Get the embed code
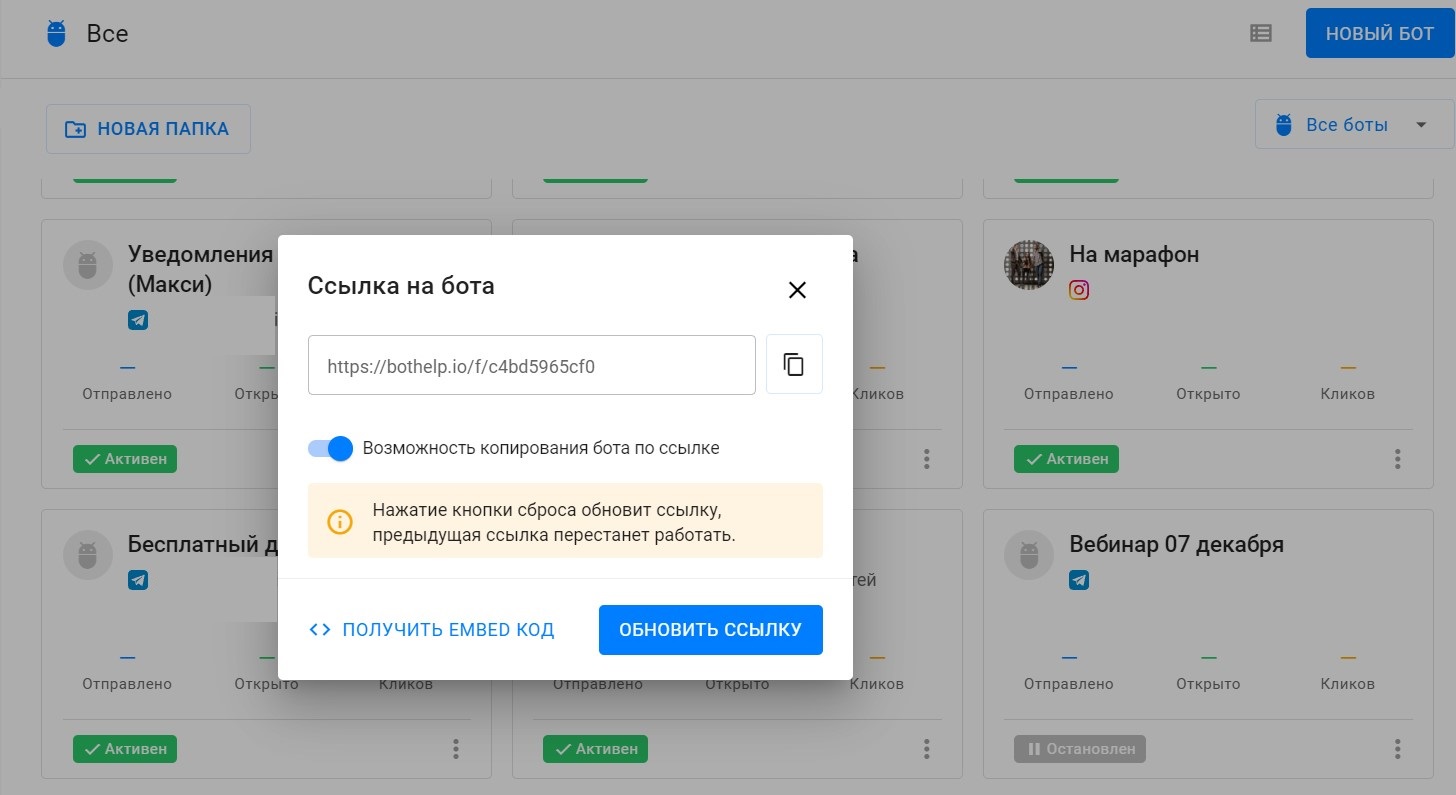The height and width of the screenshot is (795, 1456). [x=432, y=630]
